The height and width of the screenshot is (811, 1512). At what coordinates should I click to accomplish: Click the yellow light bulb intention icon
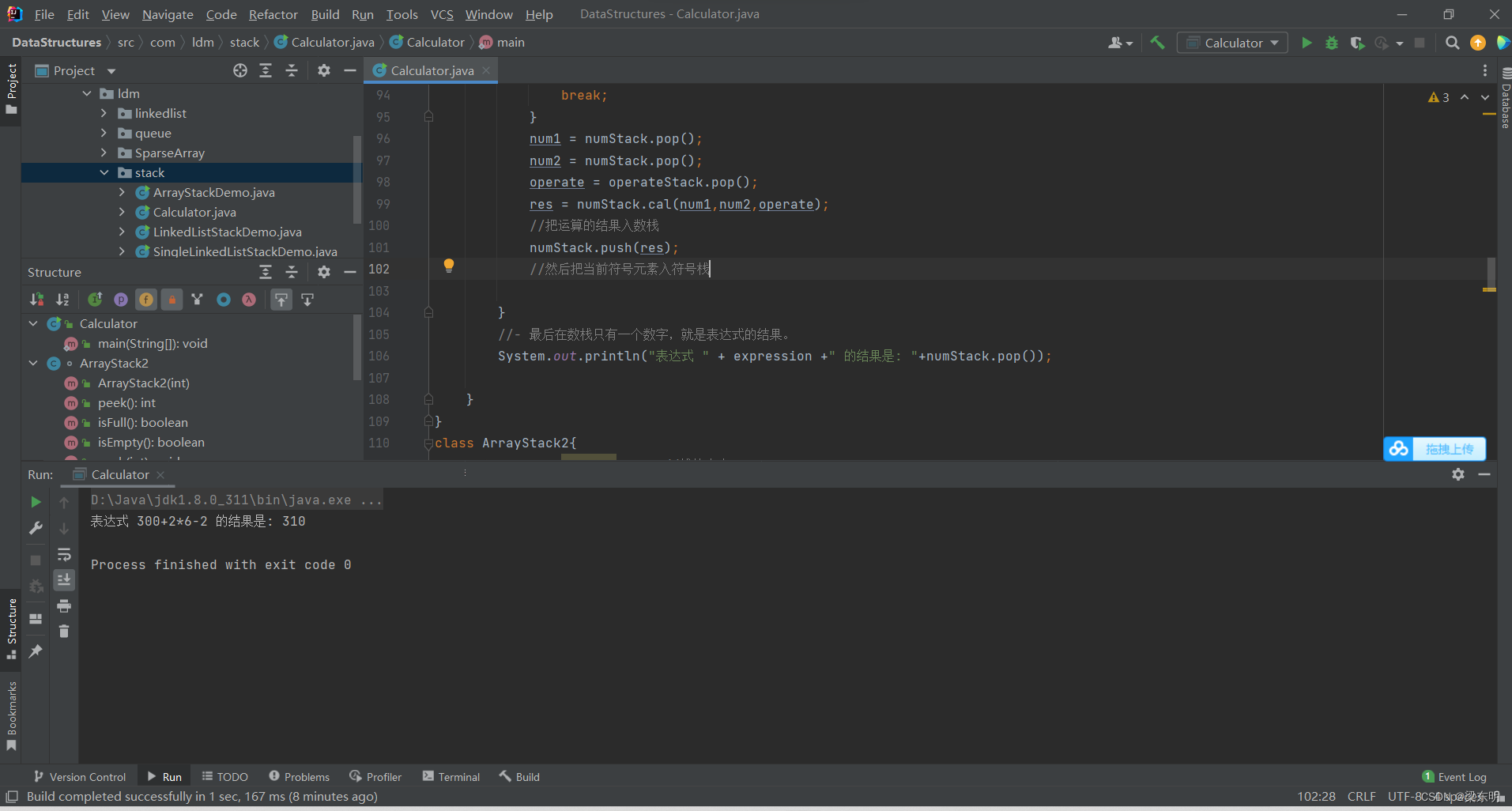click(x=448, y=266)
